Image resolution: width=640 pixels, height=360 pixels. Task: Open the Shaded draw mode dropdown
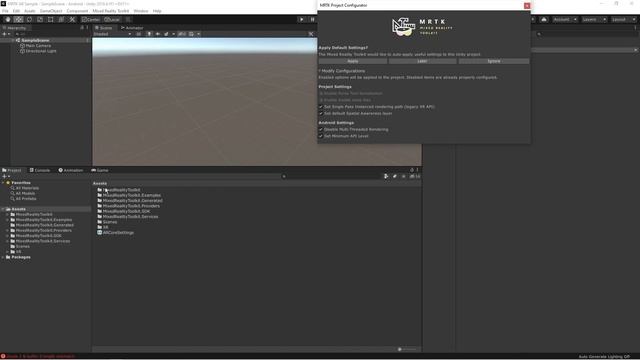click(113, 34)
